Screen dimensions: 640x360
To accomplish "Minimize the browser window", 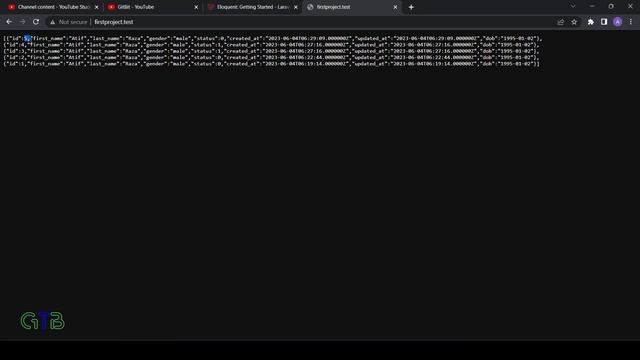I will coord(592,6).
